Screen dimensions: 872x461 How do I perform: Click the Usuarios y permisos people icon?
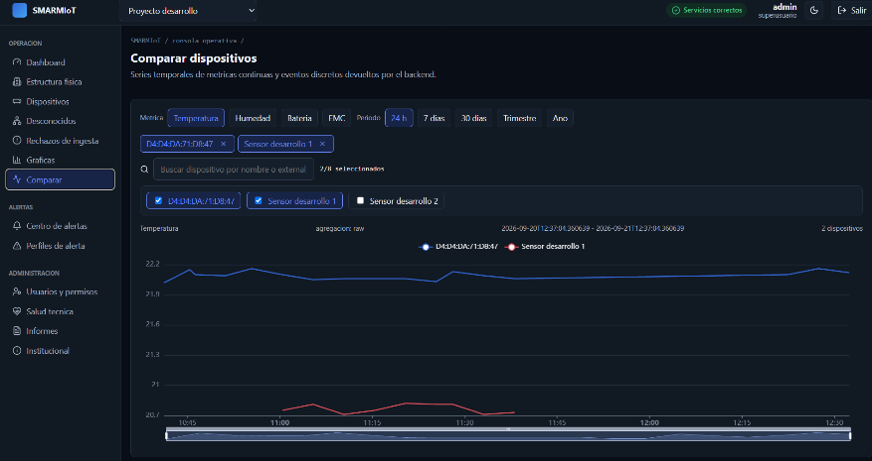pyautogui.click(x=17, y=291)
